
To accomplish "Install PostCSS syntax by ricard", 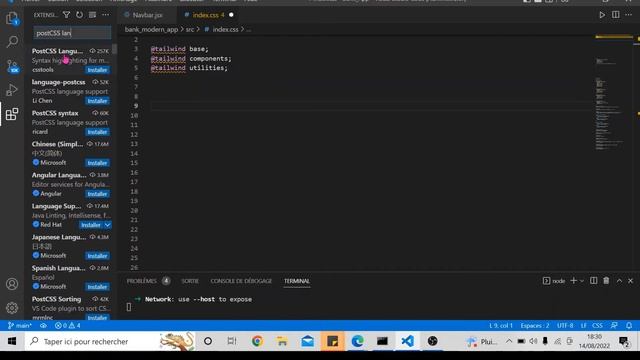I will pos(97,132).
